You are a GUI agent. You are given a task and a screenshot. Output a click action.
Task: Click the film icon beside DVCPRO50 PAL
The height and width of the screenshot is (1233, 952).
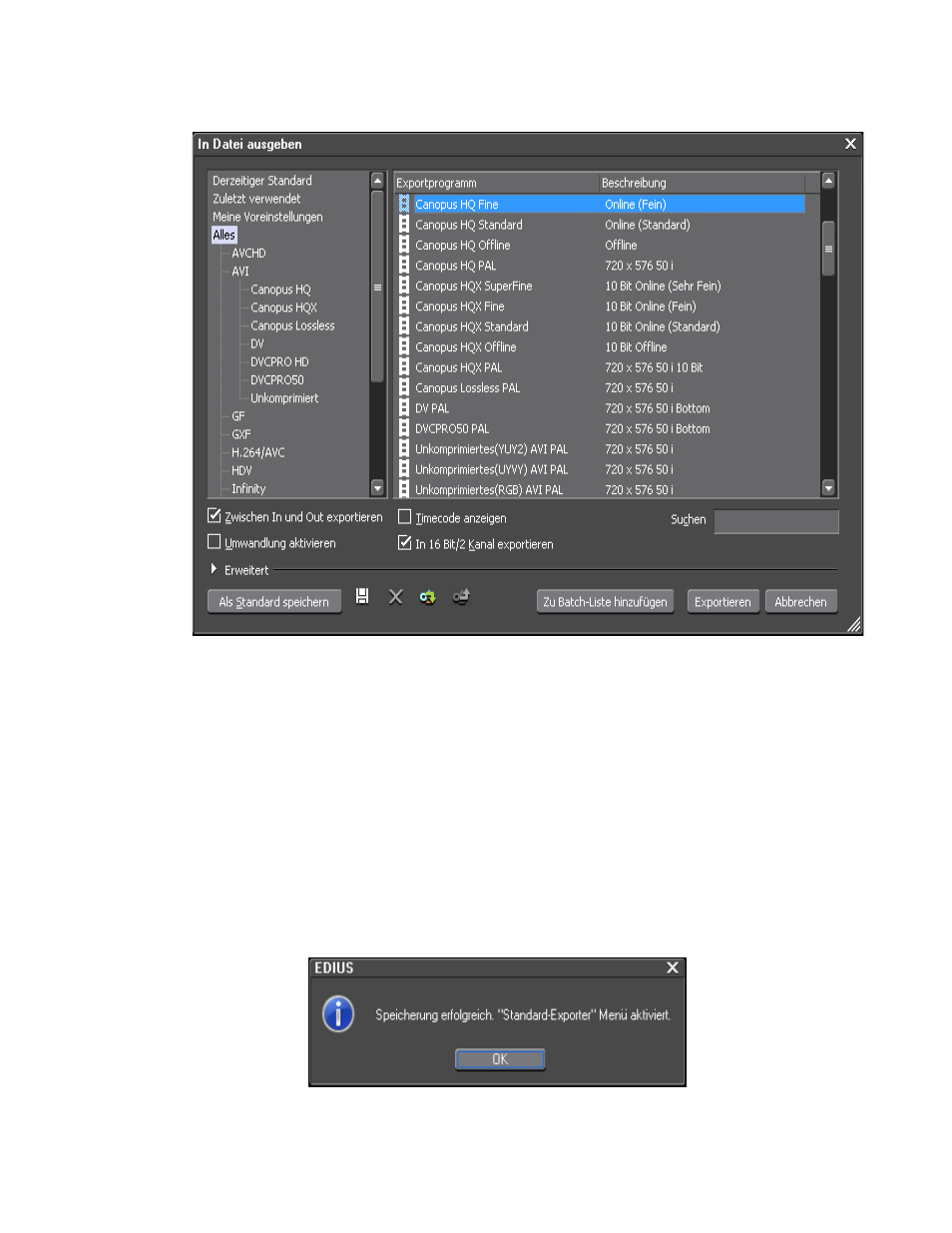point(404,429)
